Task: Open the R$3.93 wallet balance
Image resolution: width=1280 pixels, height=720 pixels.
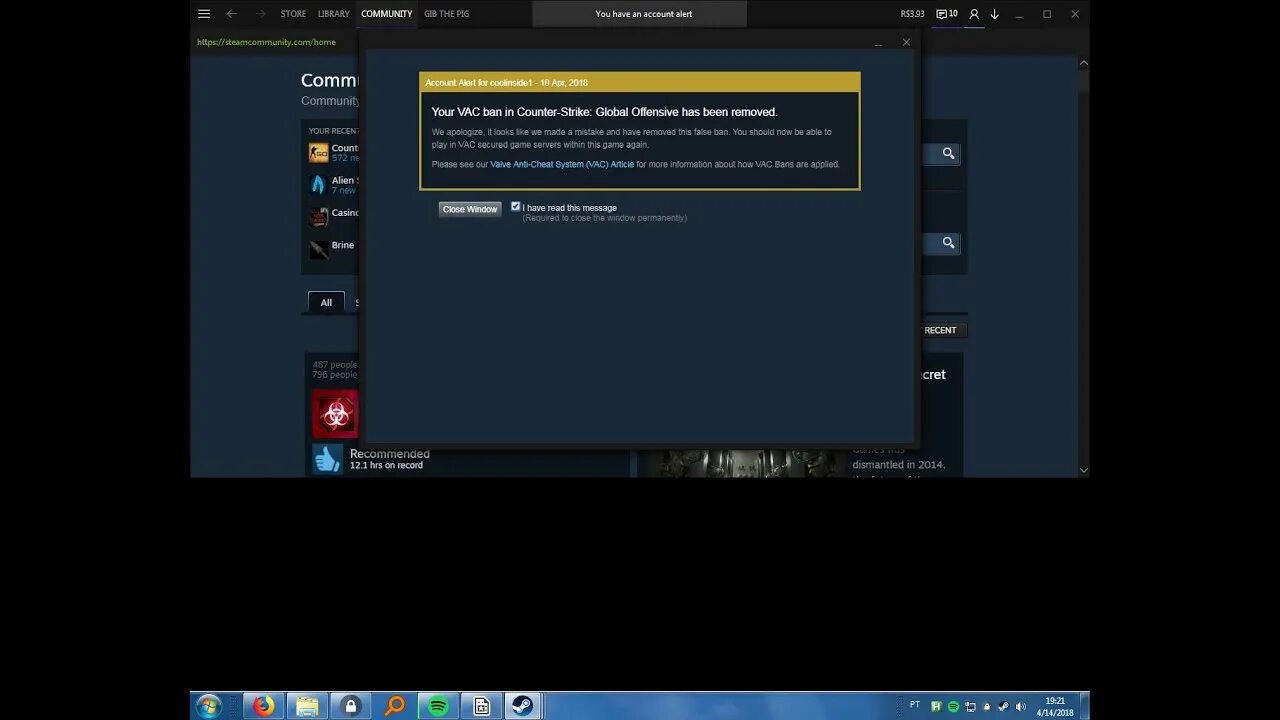Action: pyautogui.click(x=912, y=14)
